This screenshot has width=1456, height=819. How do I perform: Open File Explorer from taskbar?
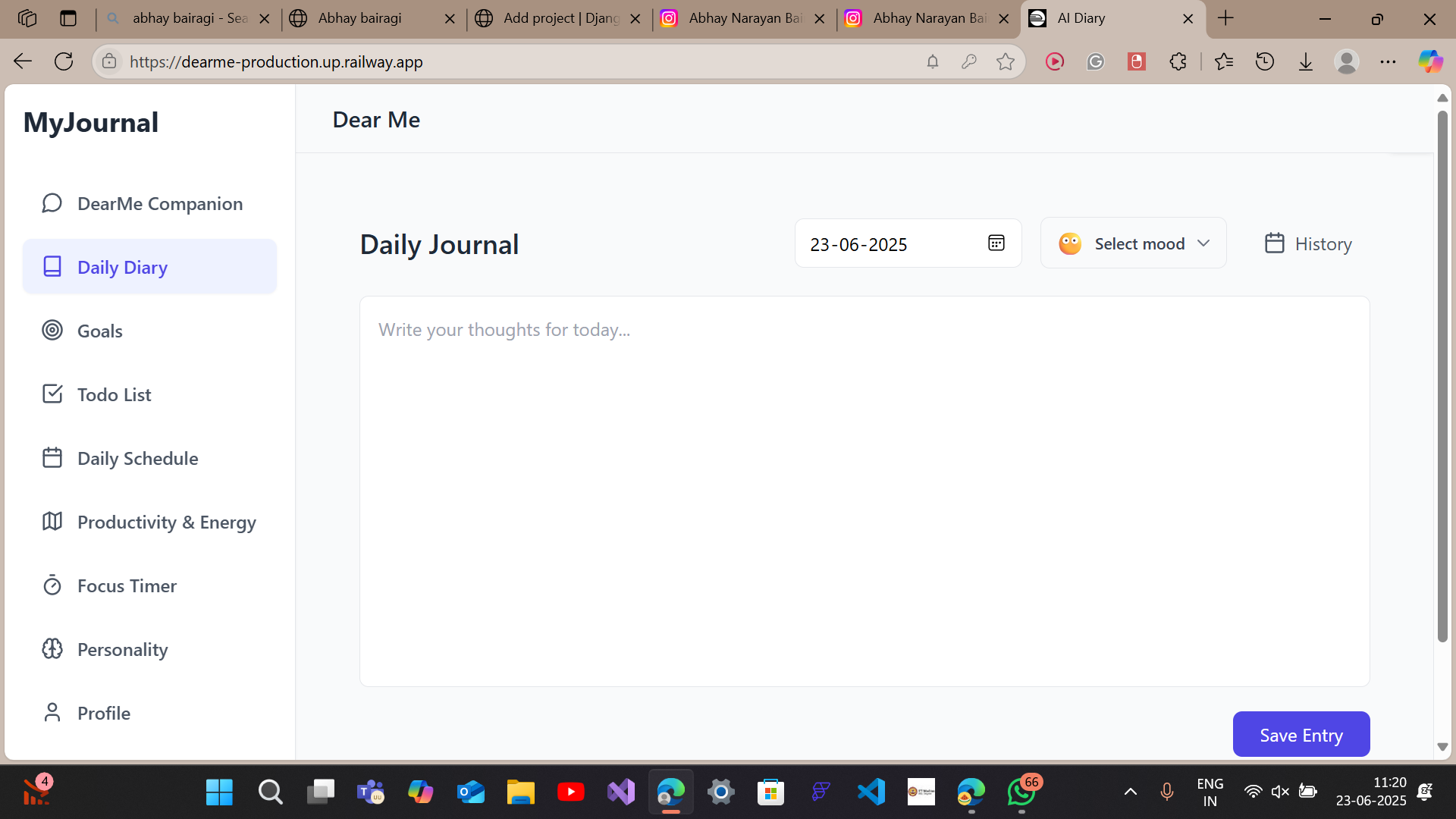(x=521, y=792)
